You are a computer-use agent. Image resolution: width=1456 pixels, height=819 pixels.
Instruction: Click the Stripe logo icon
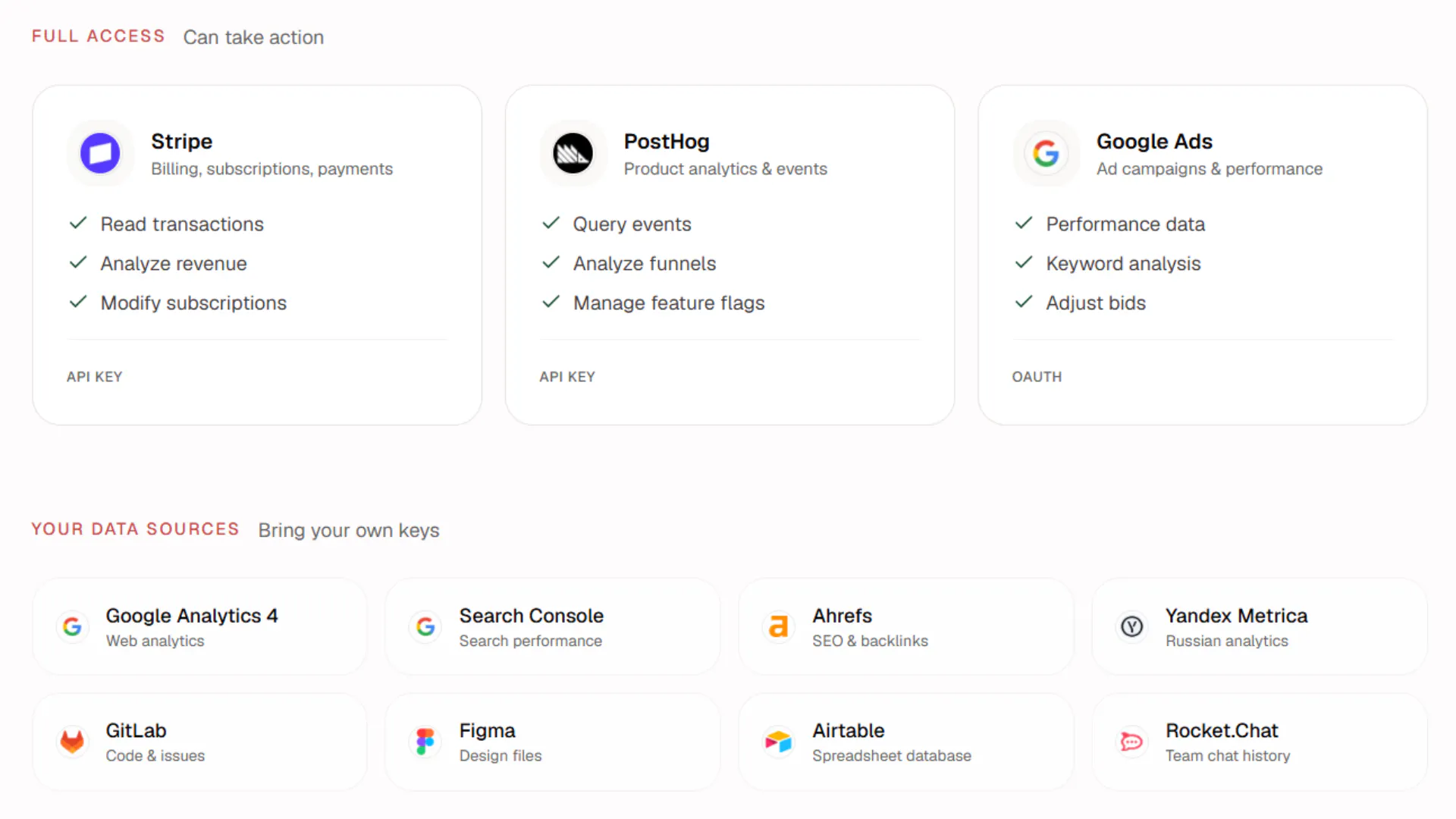100,153
